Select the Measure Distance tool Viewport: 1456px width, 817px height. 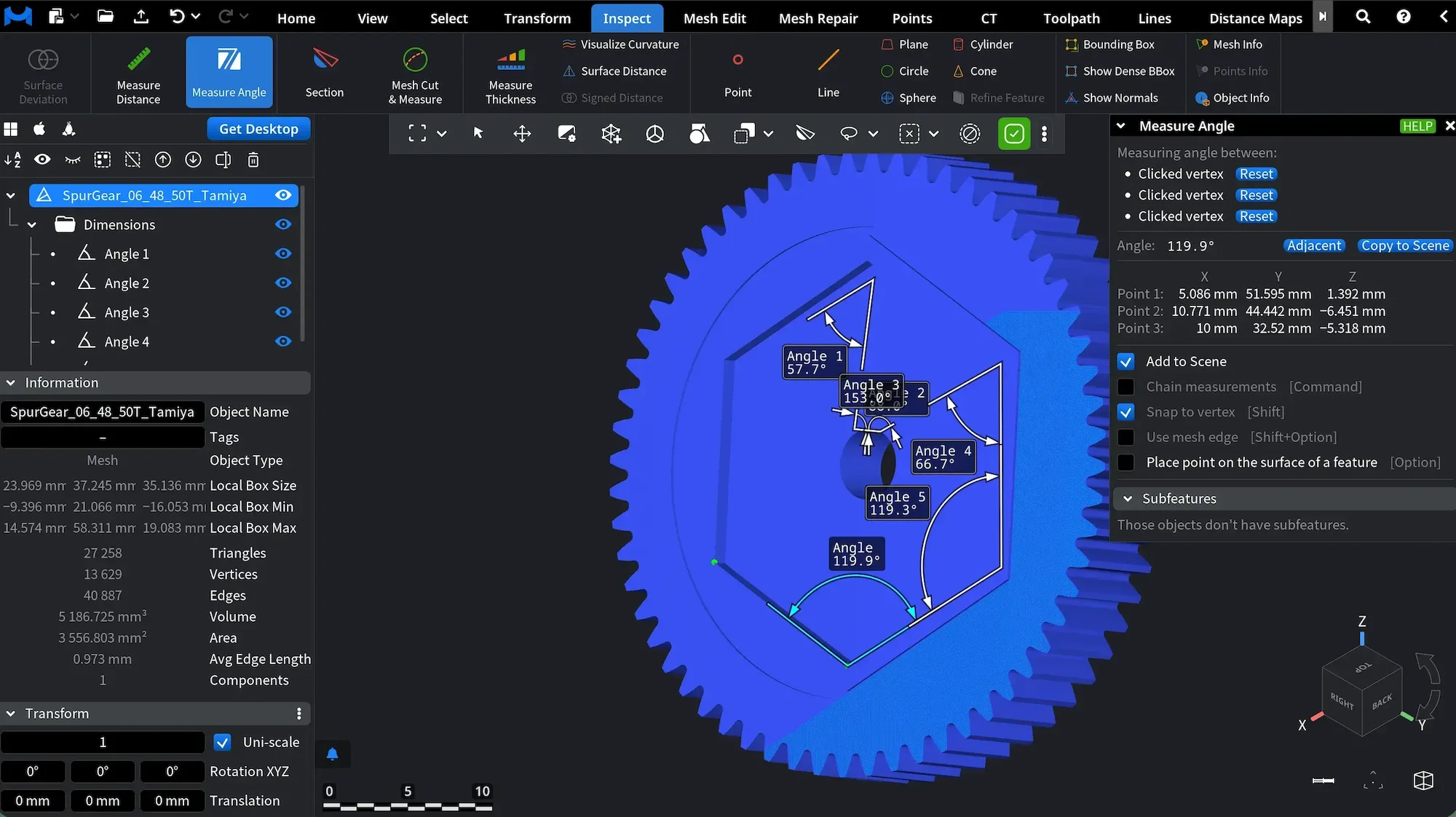[138, 72]
